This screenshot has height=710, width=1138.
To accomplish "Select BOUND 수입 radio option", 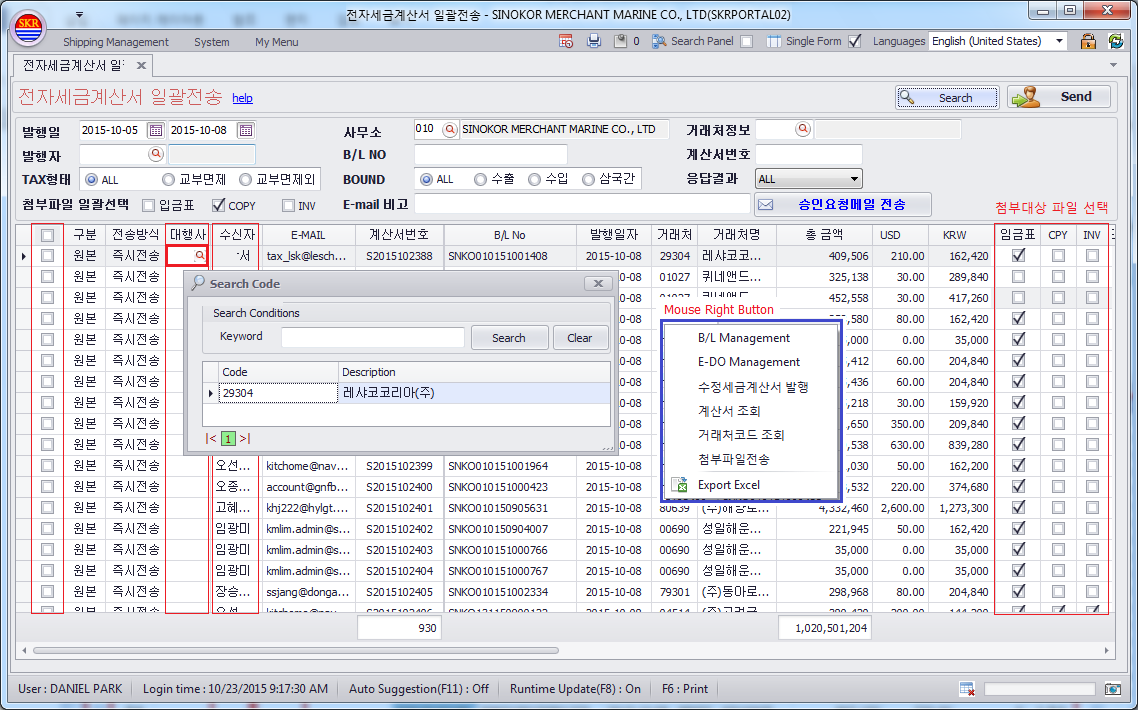I will (x=534, y=179).
